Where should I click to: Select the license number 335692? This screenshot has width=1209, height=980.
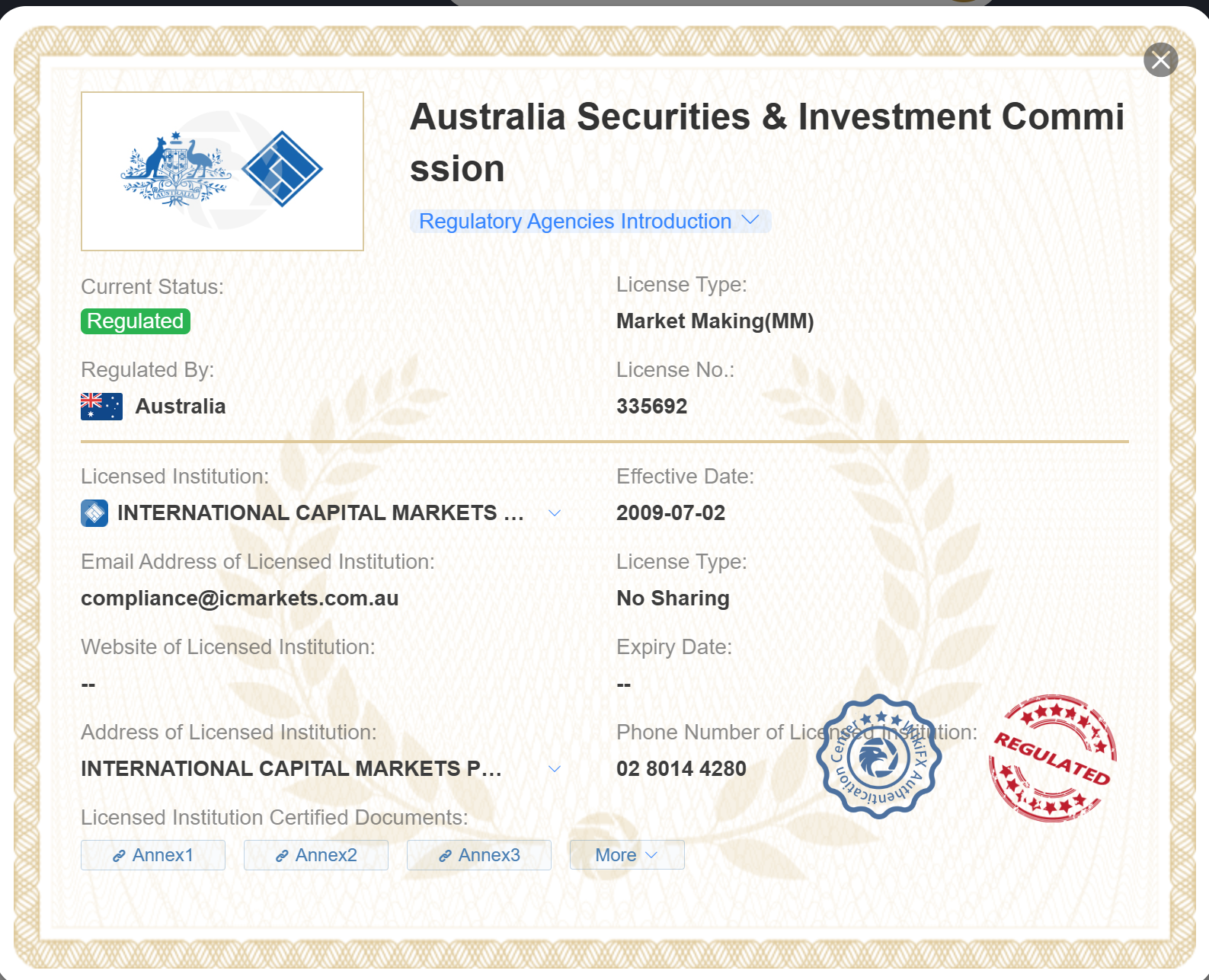(x=652, y=407)
